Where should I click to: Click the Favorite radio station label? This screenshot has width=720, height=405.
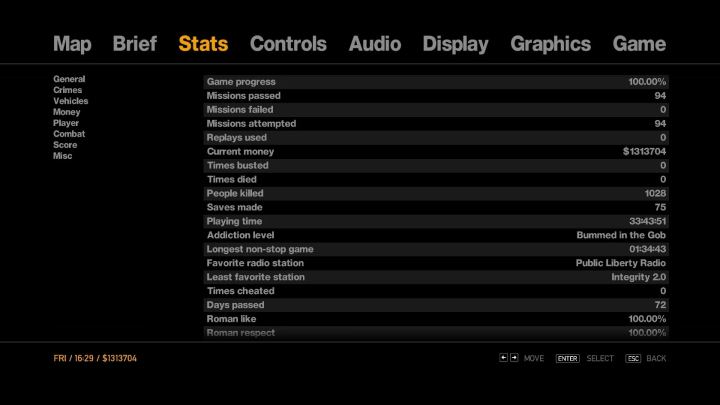coord(255,263)
